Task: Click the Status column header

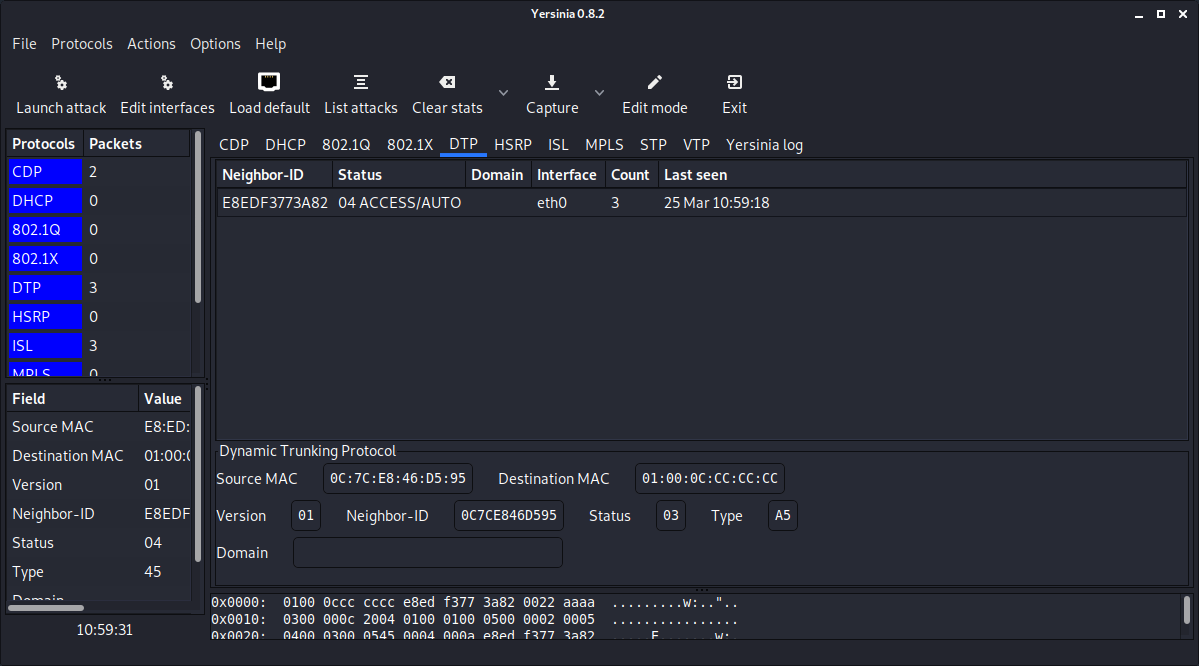Action: (x=398, y=174)
